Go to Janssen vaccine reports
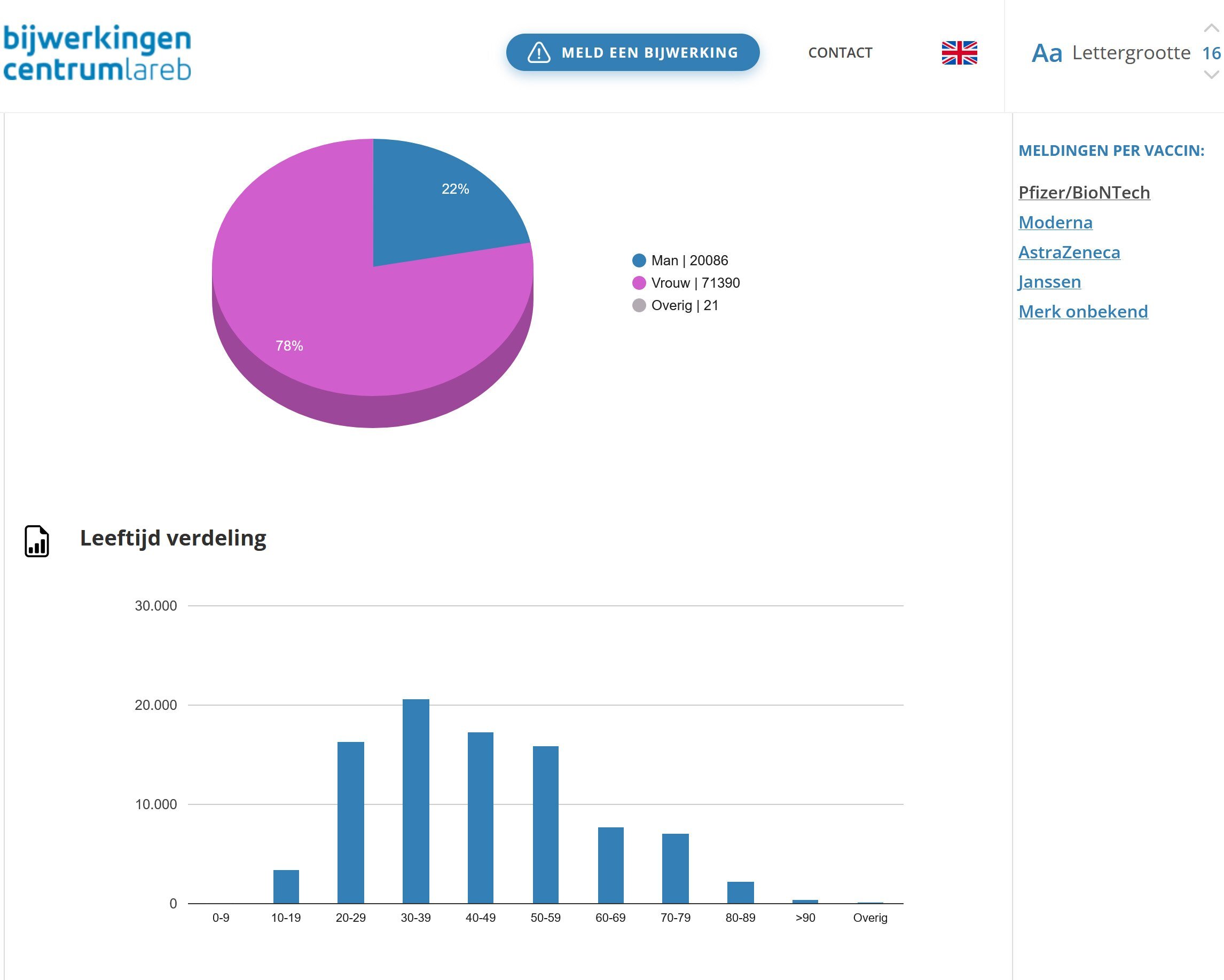Viewport: 1224px width, 980px height. pyautogui.click(x=1049, y=282)
